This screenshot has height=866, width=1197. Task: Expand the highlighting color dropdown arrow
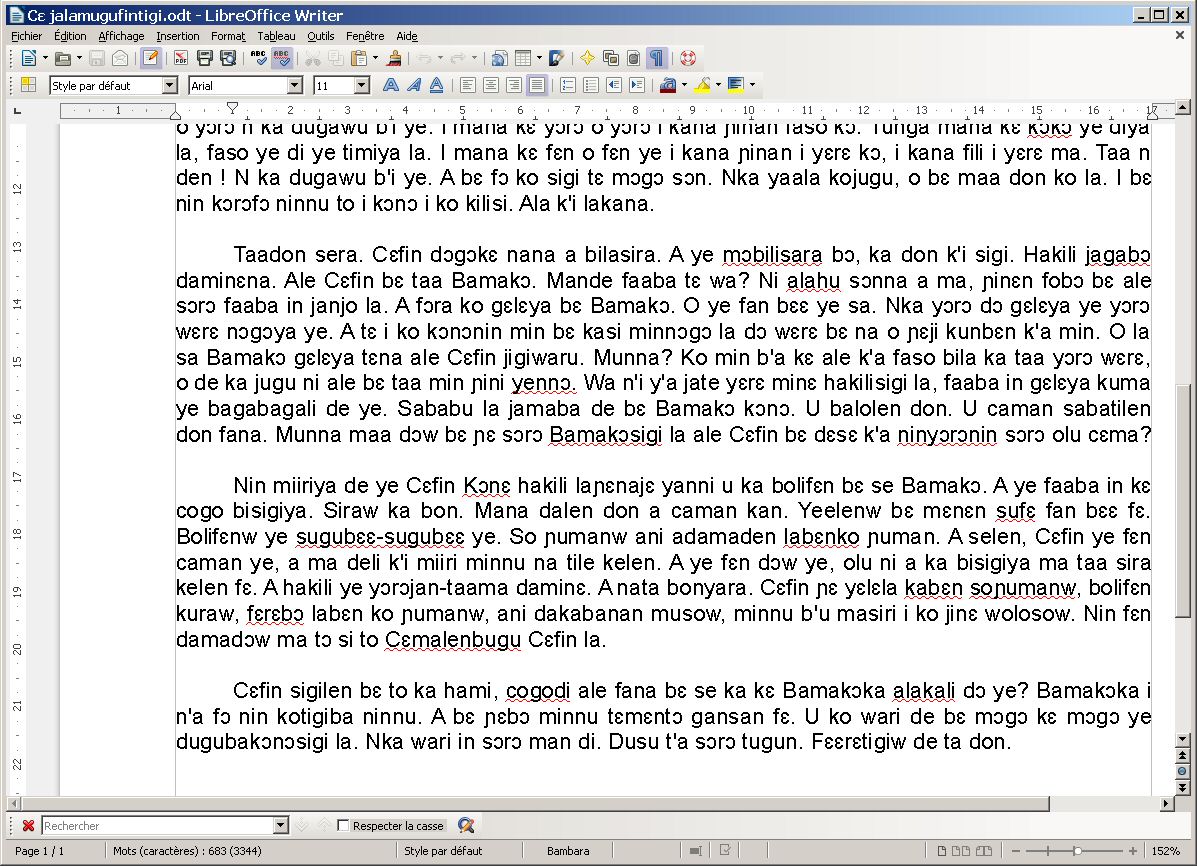pyautogui.click(x=718, y=85)
